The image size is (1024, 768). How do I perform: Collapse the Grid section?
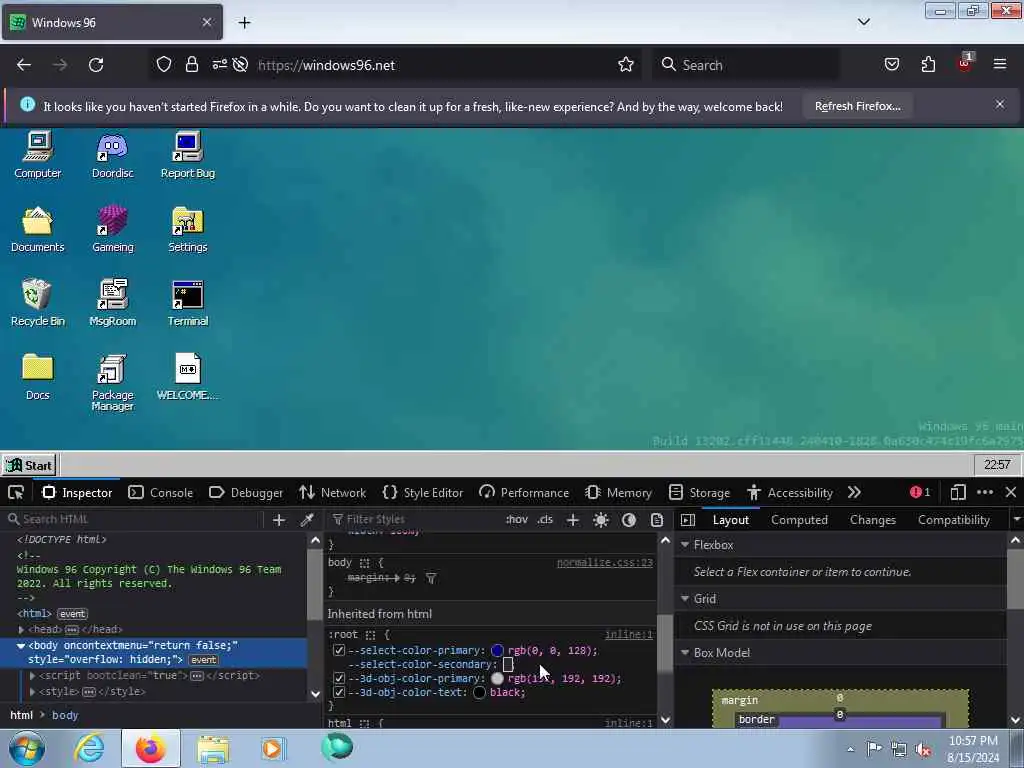click(685, 599)
